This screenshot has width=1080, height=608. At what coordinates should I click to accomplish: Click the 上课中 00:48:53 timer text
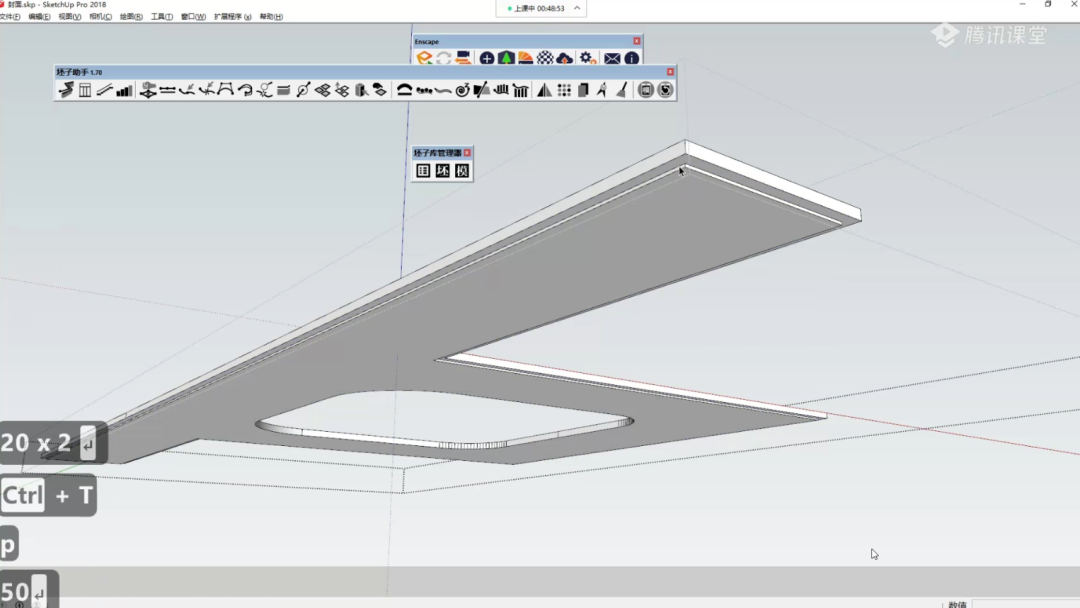click(x=539, y=8)
